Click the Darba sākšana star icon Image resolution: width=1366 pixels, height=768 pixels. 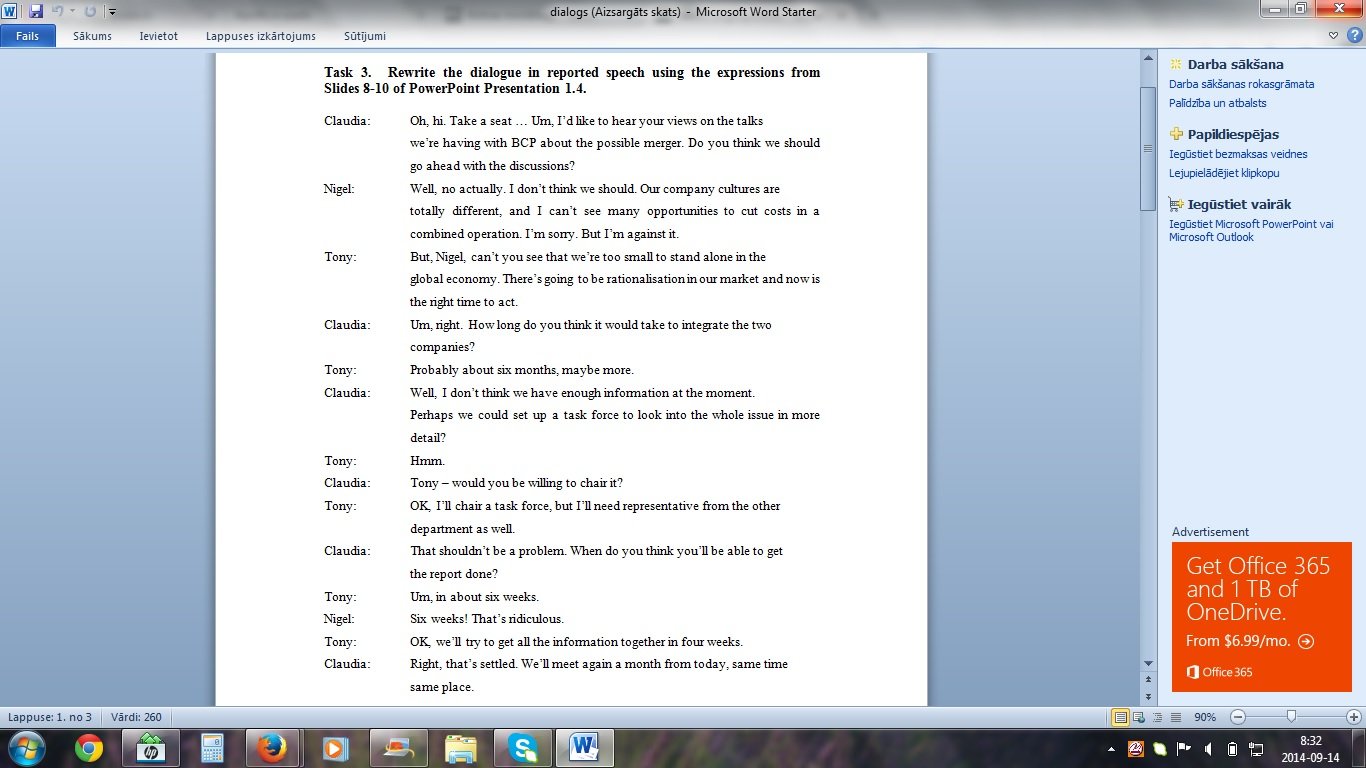tap(1176, 64)
